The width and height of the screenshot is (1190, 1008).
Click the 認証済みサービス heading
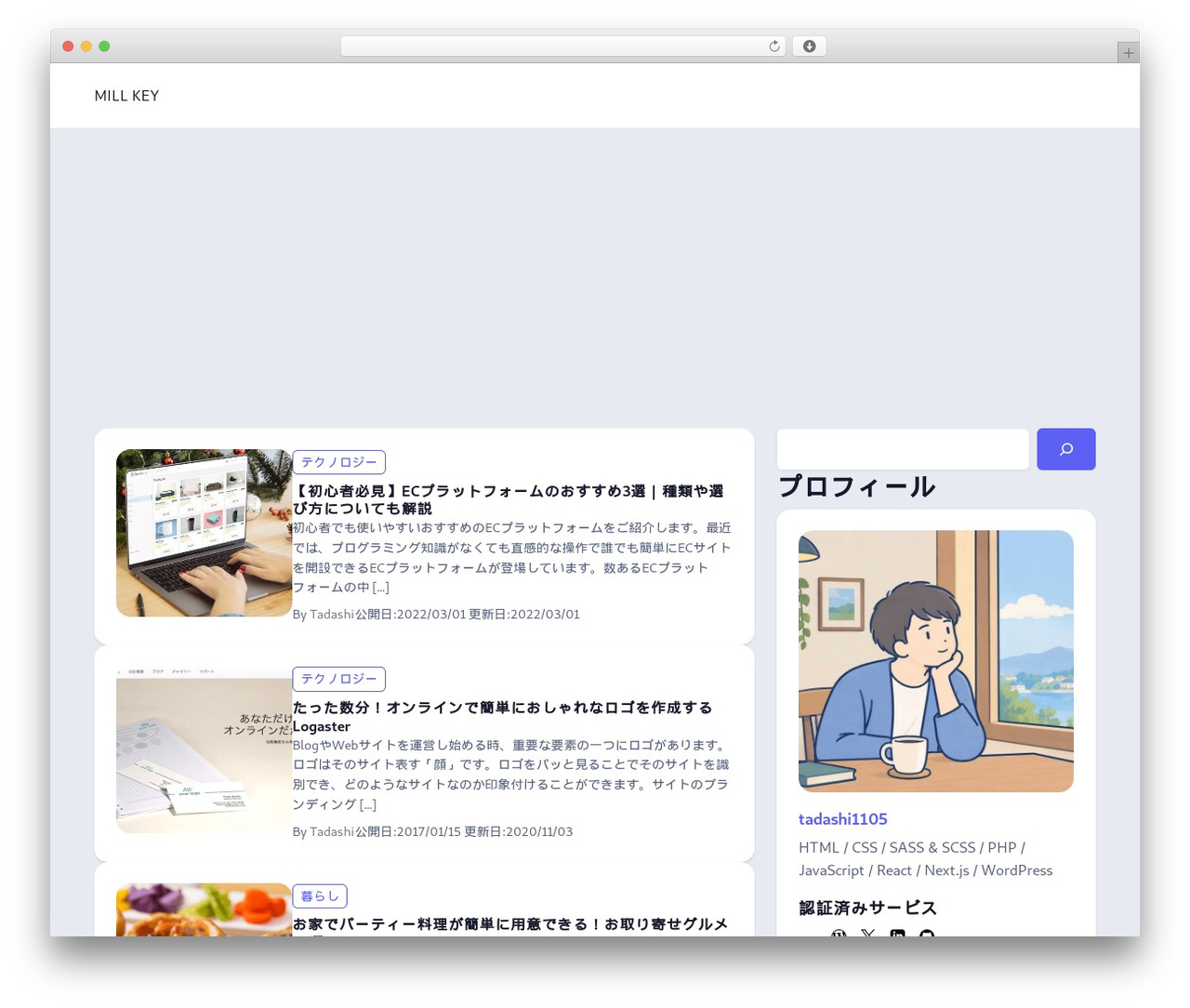(x=867, y=908)
